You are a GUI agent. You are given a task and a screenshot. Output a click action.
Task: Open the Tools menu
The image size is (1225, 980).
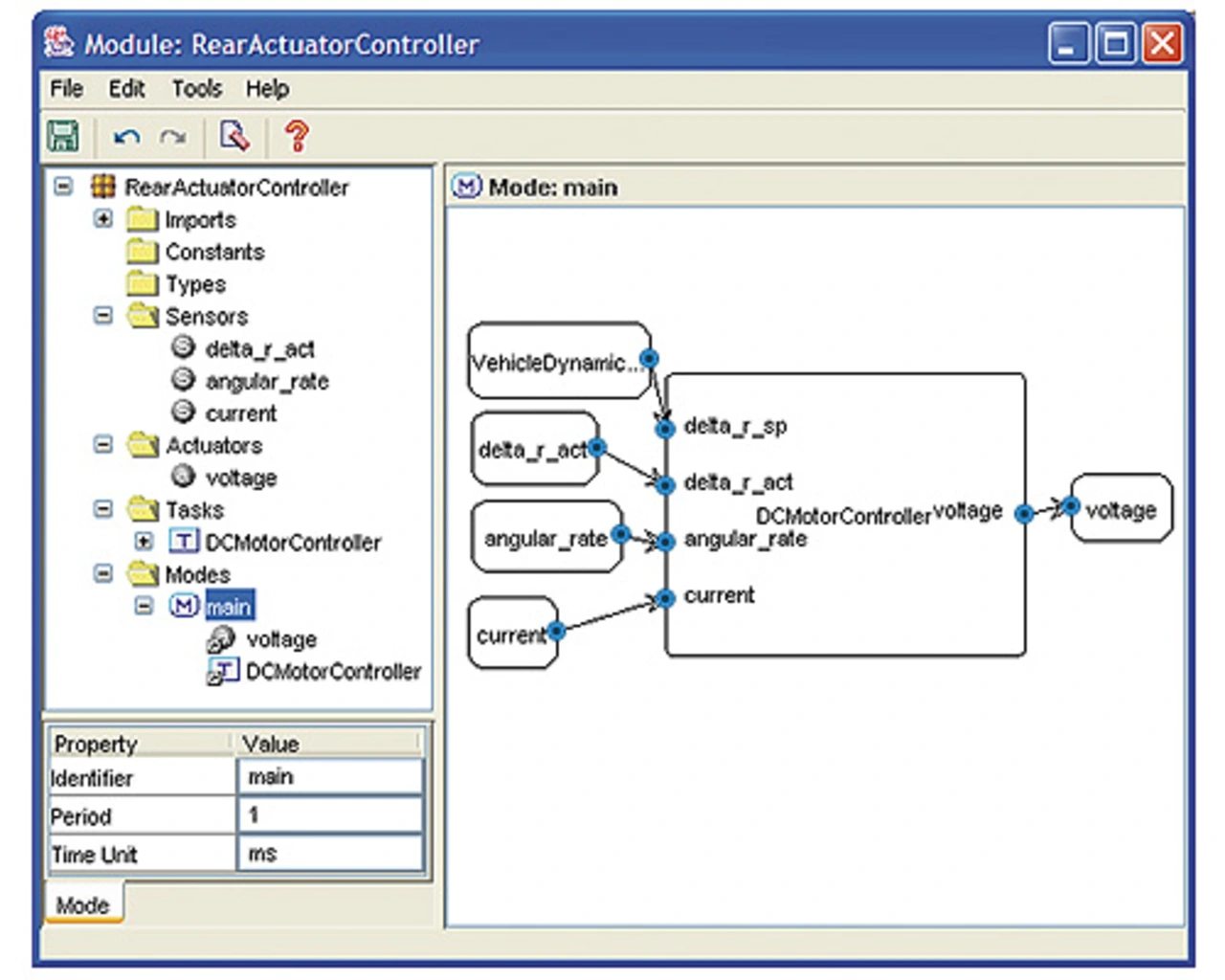pyautogui.click(x=196, y=89)
